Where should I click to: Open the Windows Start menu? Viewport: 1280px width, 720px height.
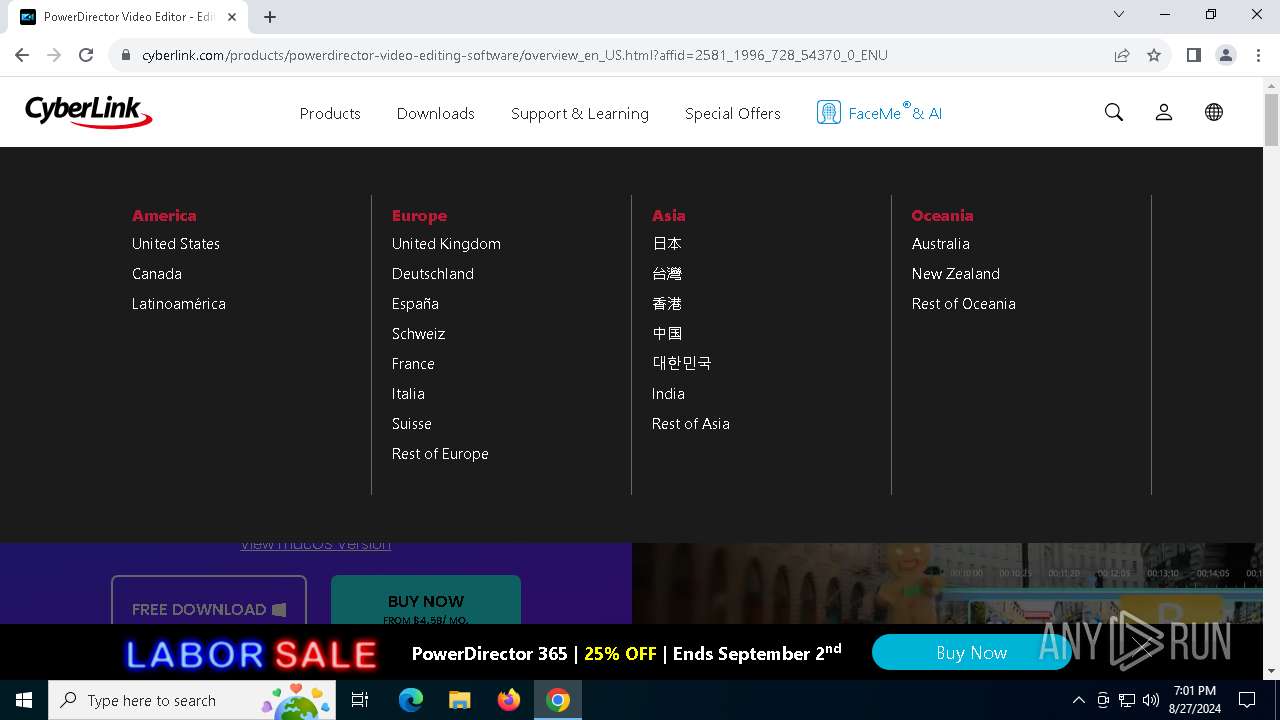pos(24,700)
